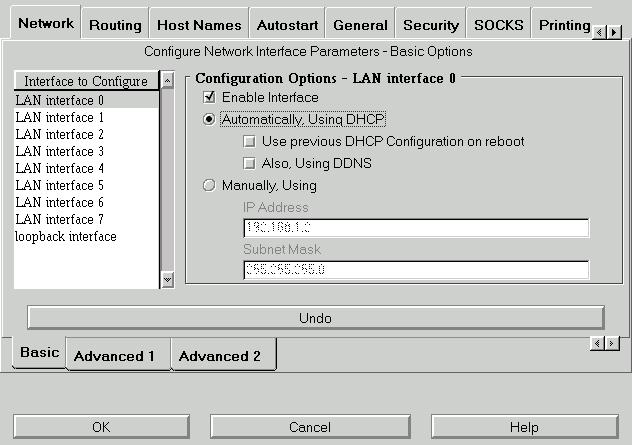
Task: Select LAN interface 0 in list
Action: pyautogui.click(x=86, y=100)
